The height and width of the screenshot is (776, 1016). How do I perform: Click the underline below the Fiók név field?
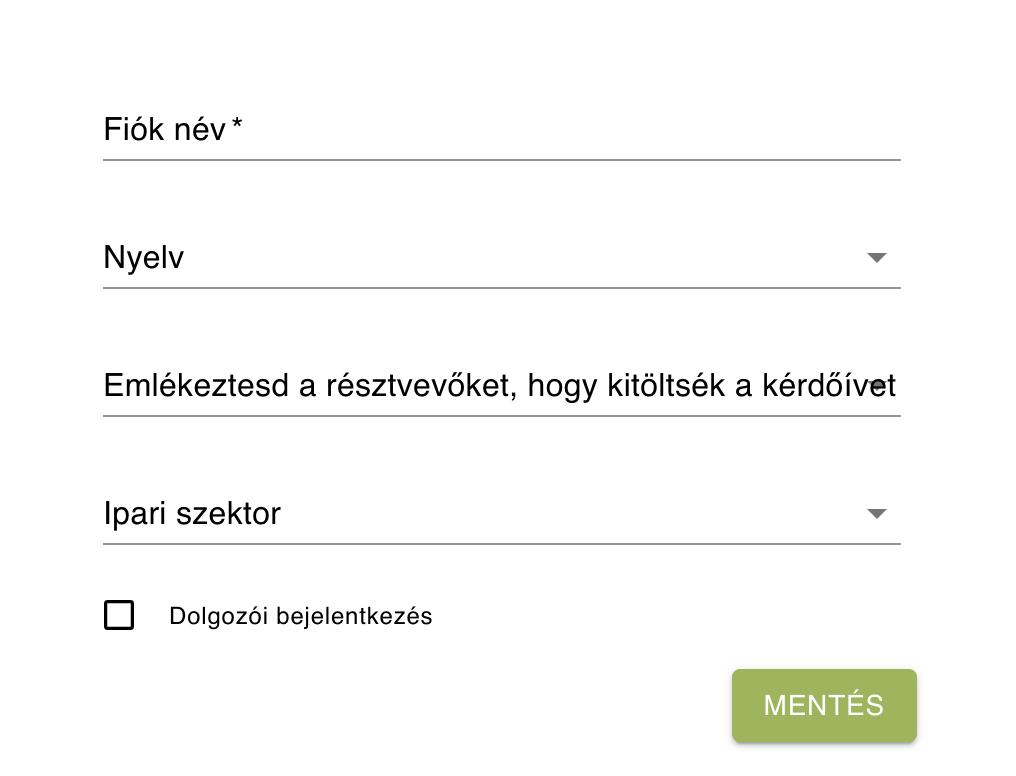click(500, 159)
